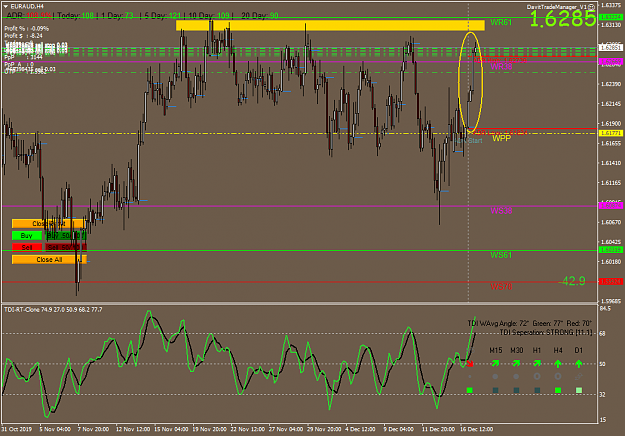Click the H1 green trend arrow
This screenshot has height=436, width=625.
537,363
